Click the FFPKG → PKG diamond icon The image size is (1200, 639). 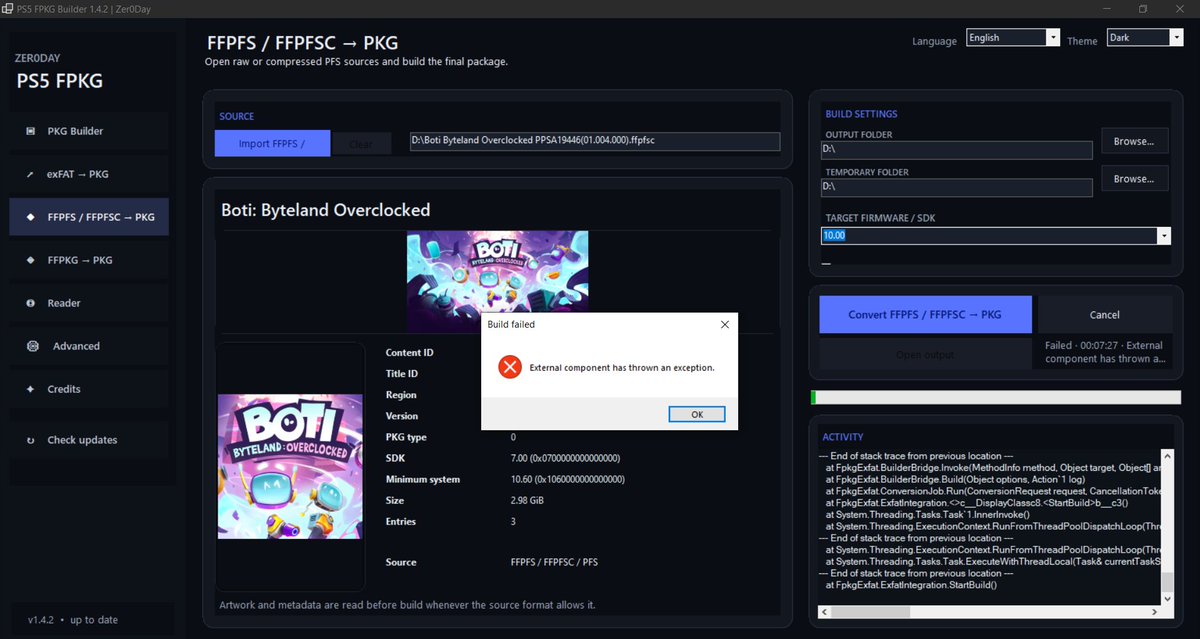tap(30, 260)
